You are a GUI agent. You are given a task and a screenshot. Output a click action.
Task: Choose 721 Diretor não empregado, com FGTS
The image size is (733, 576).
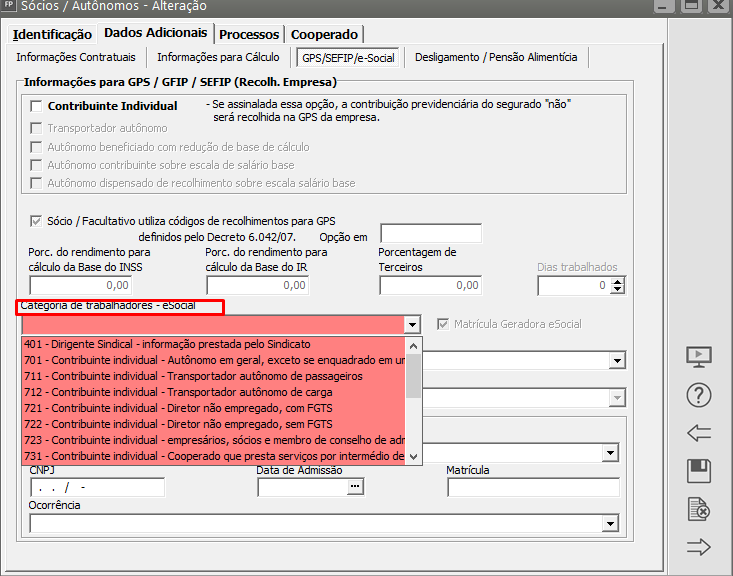[x=213, y=408]
